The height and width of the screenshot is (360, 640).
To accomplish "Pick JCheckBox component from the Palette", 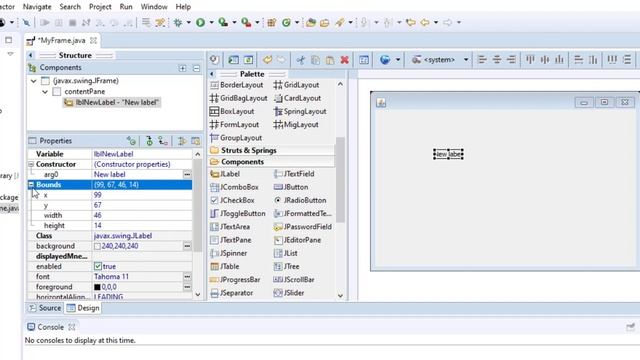I will (232, 200).
